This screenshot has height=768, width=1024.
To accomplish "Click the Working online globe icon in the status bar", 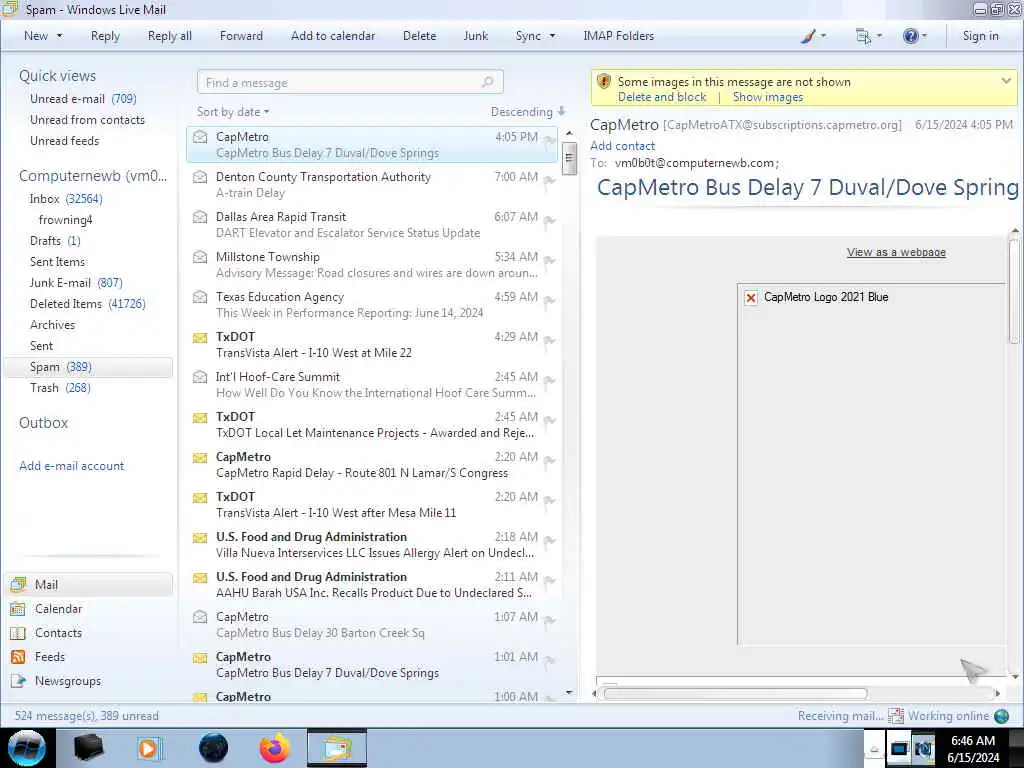I will (1002, 716).
